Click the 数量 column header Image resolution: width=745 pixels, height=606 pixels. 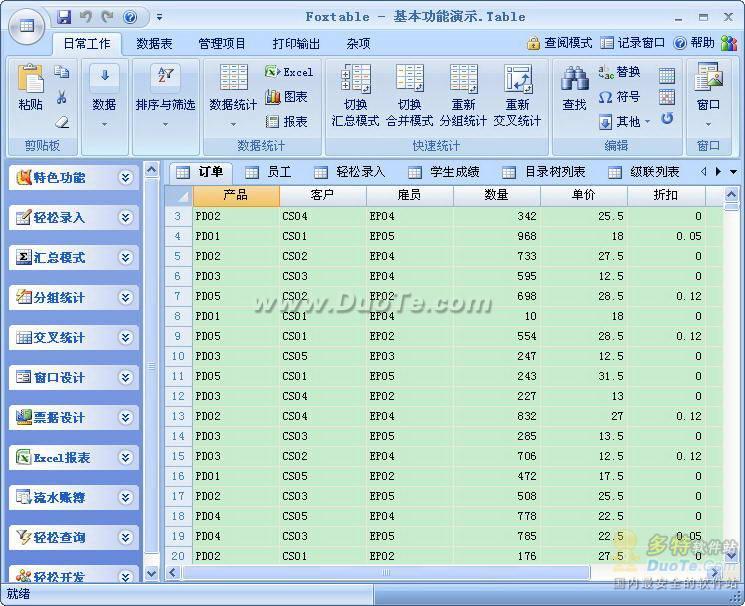coord(497,195)
